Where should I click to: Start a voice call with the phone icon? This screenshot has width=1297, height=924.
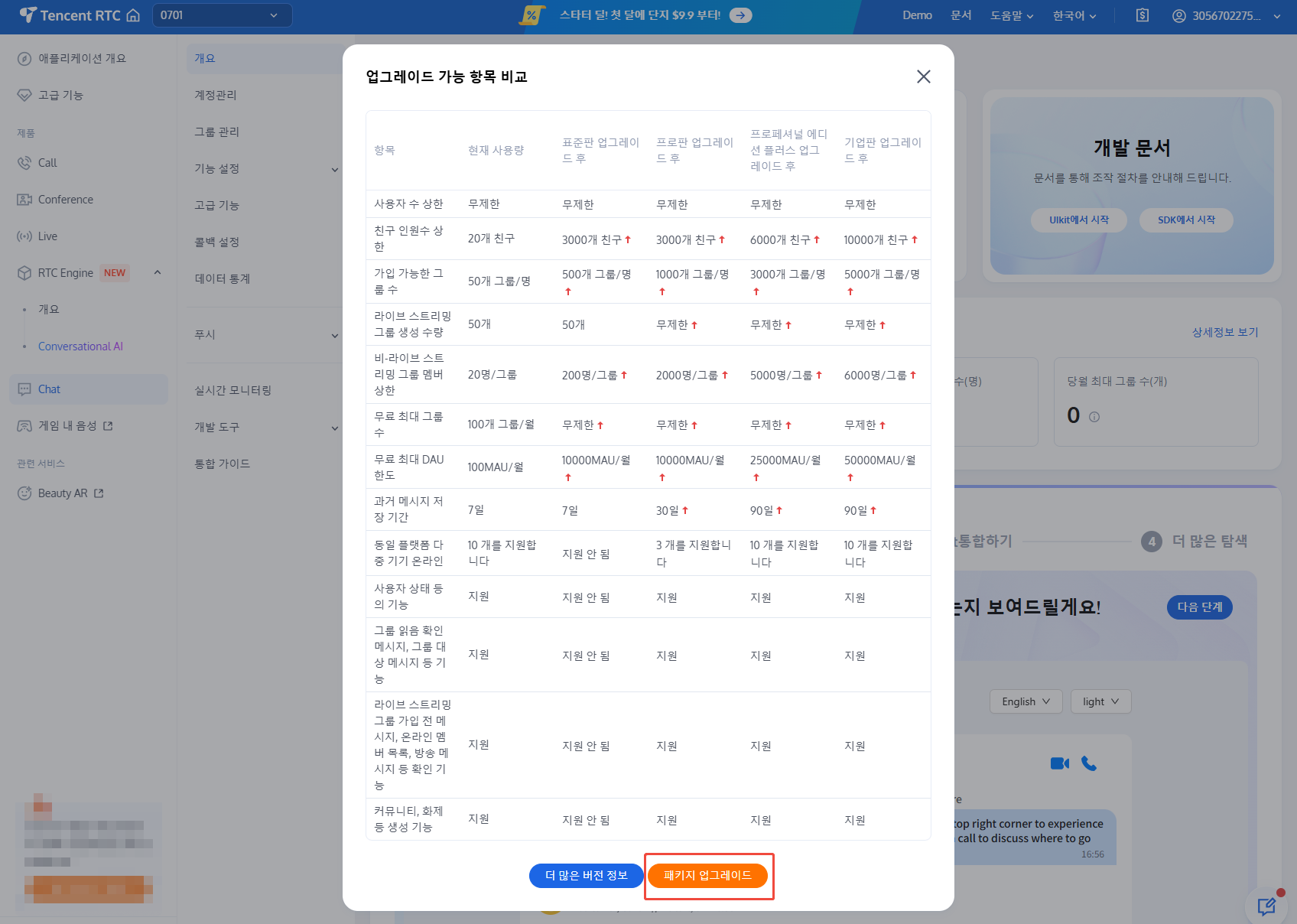(1089, 763)
